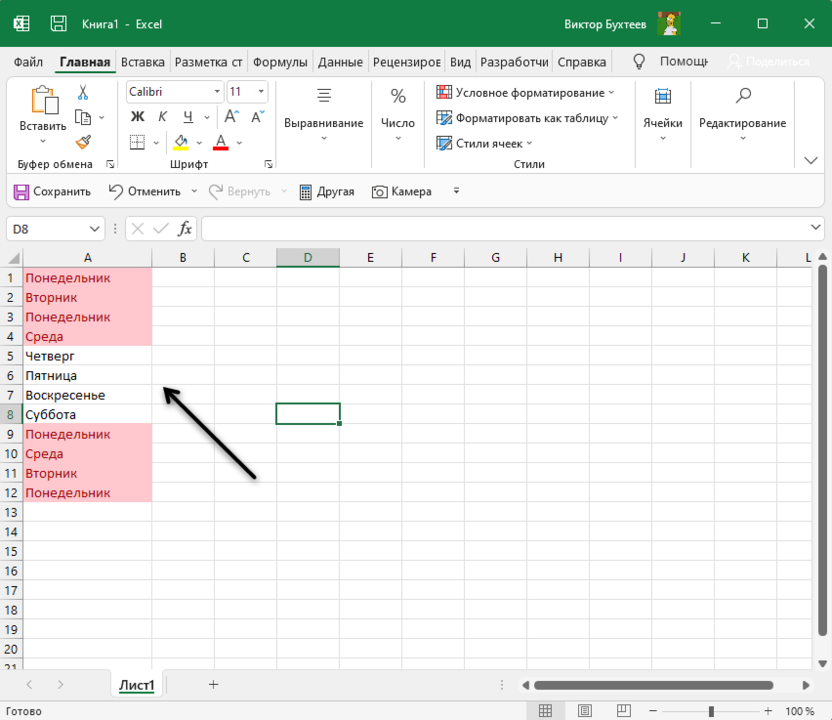
Task: Open clipboard dialog launcher
Action: [110, 164]
